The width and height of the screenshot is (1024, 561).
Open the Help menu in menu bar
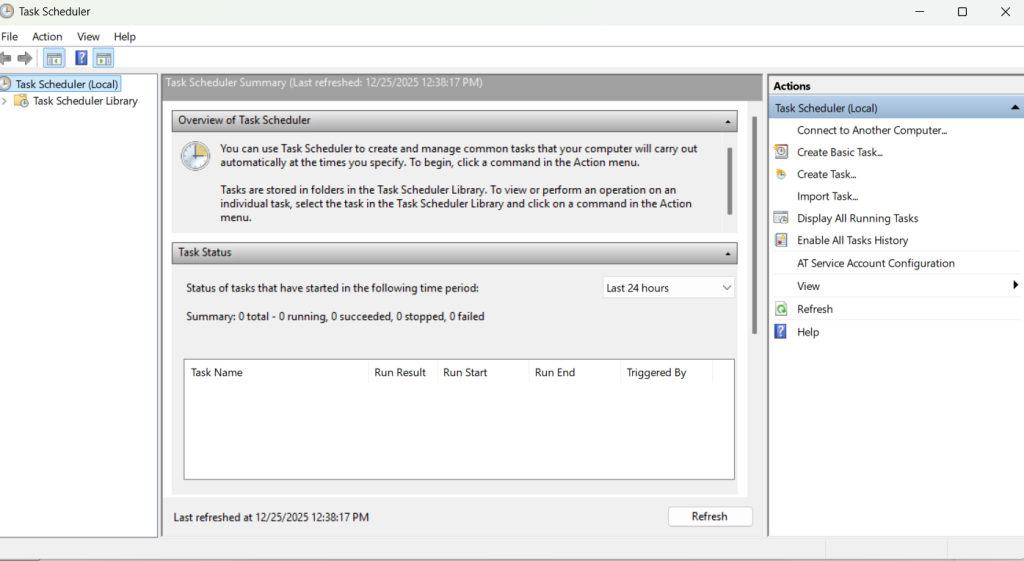click(x=125, y=37)
